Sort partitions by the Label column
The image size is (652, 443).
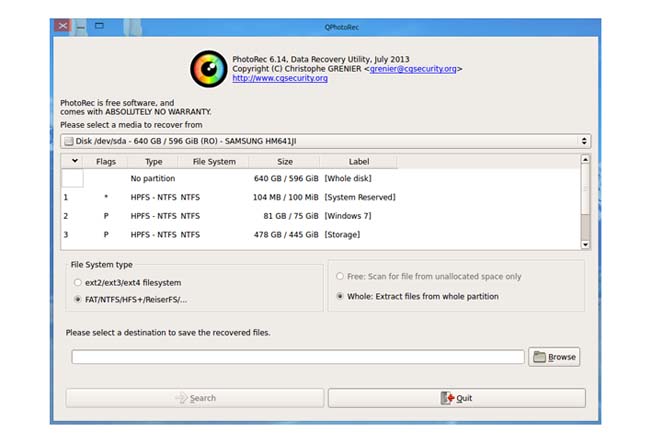pyautogui.click(x=358, y=161)
